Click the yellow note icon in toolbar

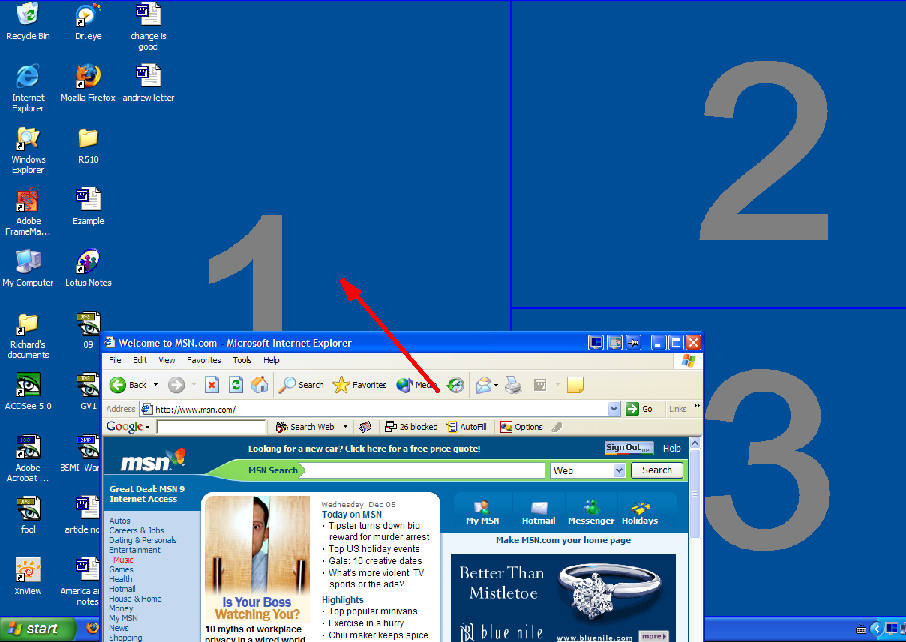point(575,385)
